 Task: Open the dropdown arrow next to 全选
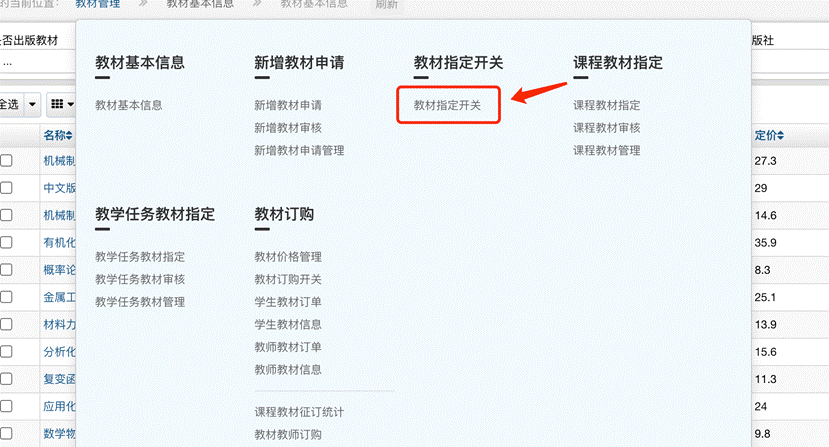[32, 104]
